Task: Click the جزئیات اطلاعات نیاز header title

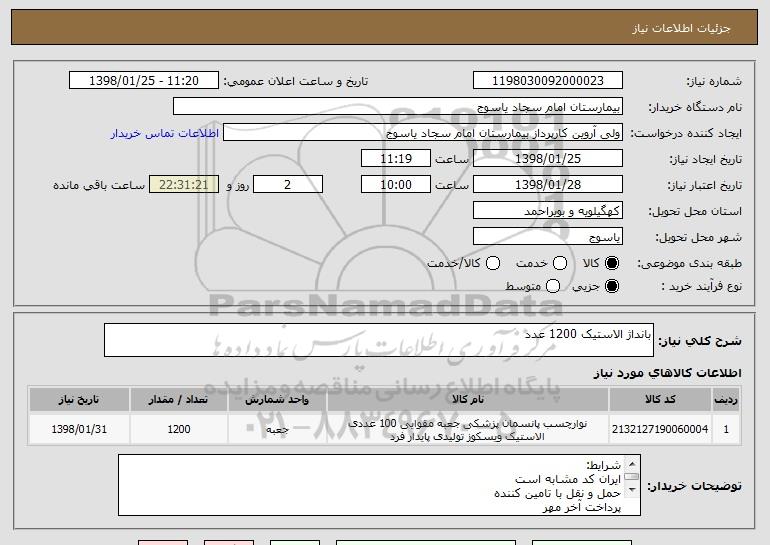Action: click(681, 28)
